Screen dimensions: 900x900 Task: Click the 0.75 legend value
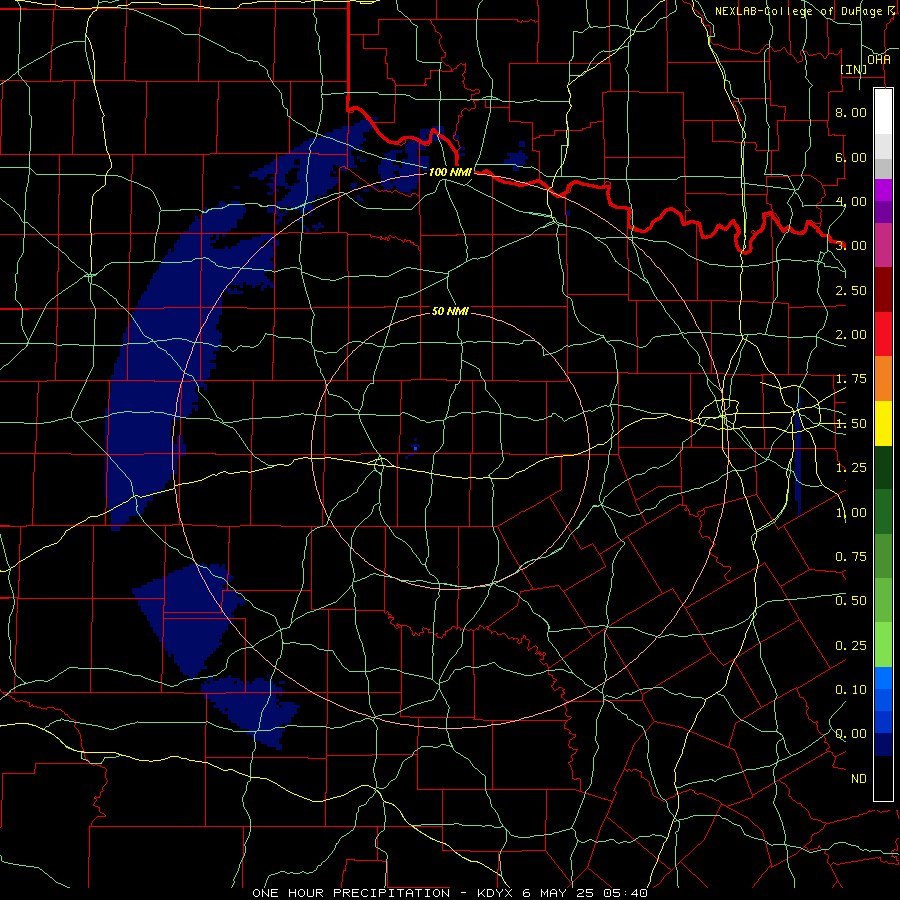tap(851, 556)
